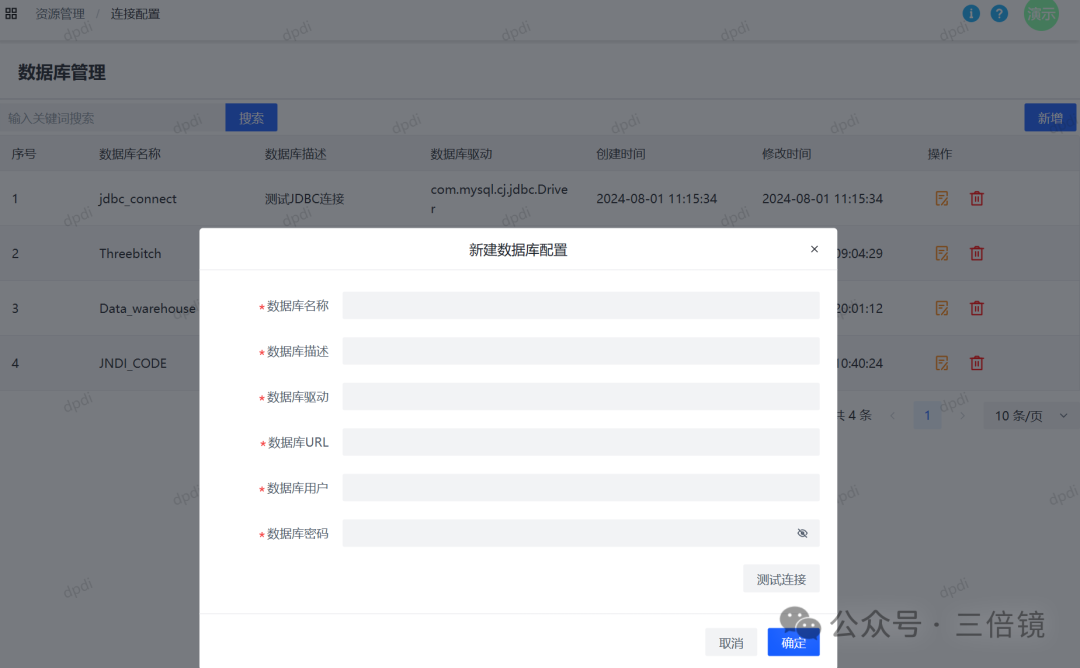The width and height of the screenshot is (1080, 668).
Task: Cancel the dialog with 取消
Action: tap(731, 642)
